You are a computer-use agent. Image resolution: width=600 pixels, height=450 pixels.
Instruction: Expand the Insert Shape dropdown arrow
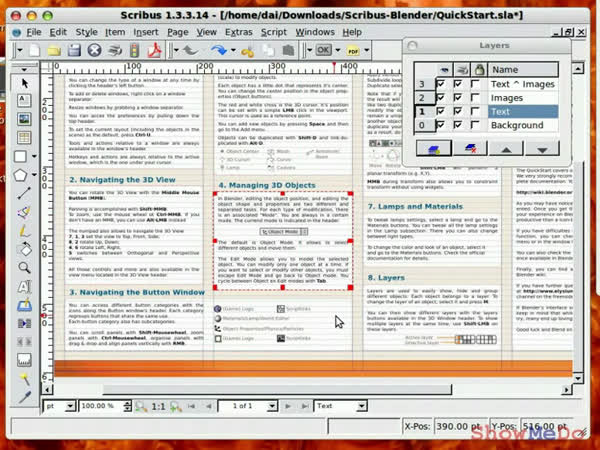coord(34,156)
